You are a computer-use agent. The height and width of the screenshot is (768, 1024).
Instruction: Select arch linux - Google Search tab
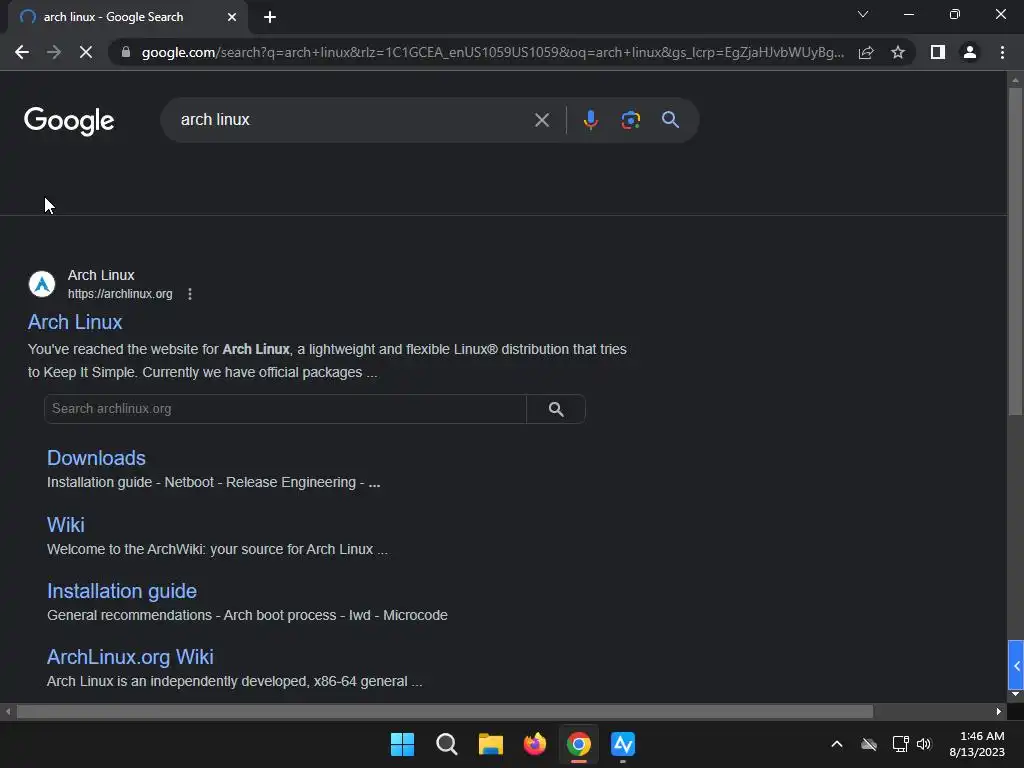tap(127, 17)
